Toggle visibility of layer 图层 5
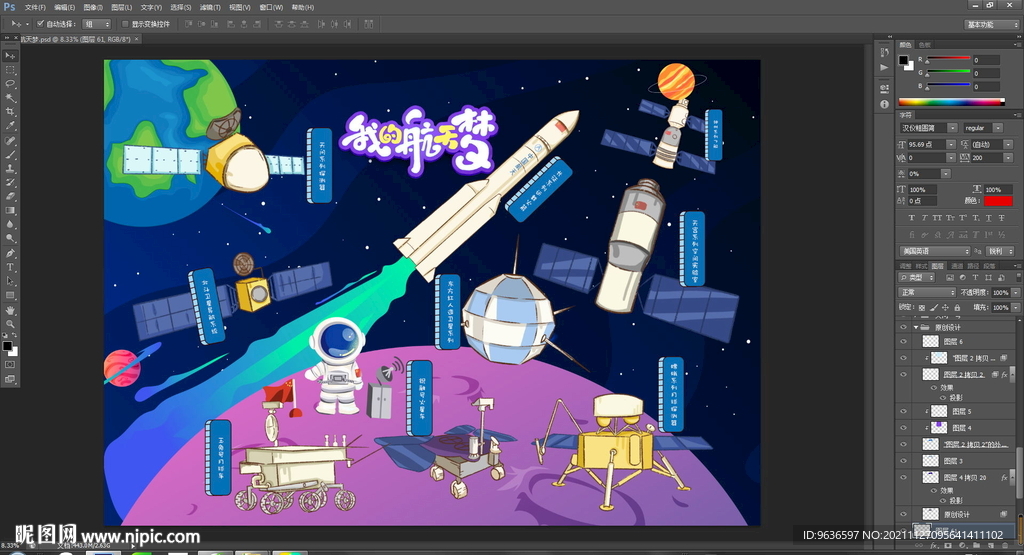This screenshot has width=1024, height=555. (904, 411)
